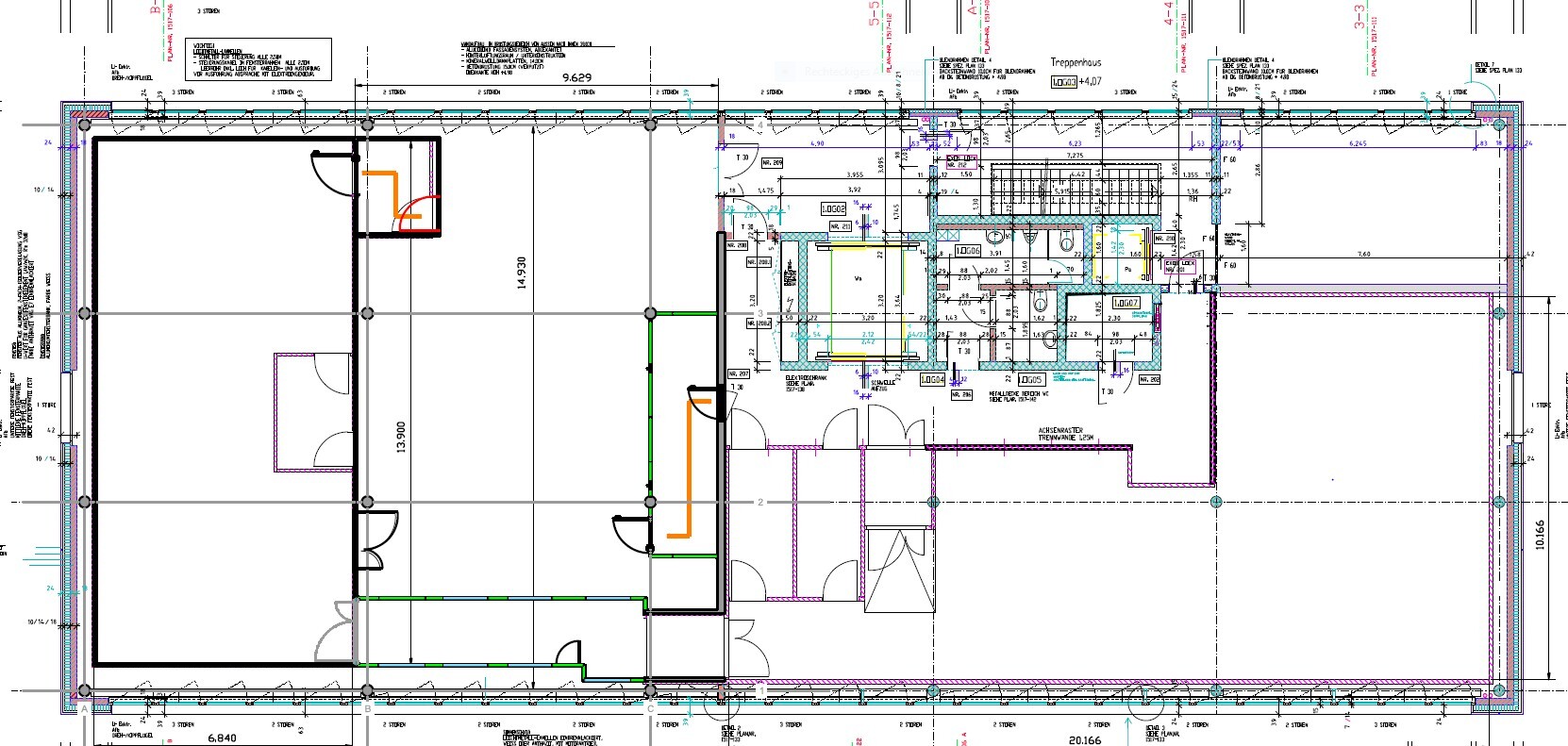Select room label 1.OG07
Screen dimensions: 1568x746
pos(1126,304)
